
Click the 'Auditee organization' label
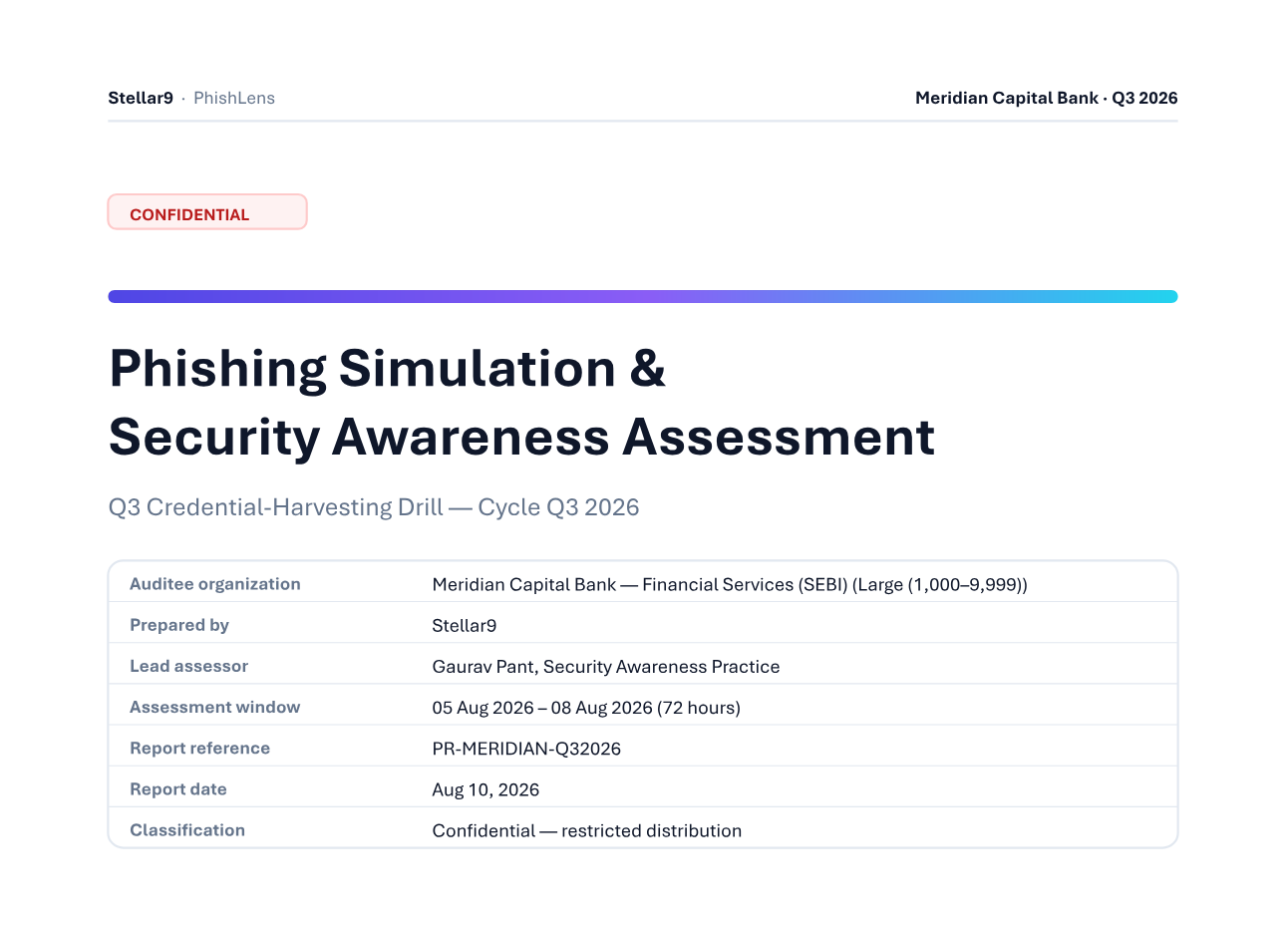point(215,584)
